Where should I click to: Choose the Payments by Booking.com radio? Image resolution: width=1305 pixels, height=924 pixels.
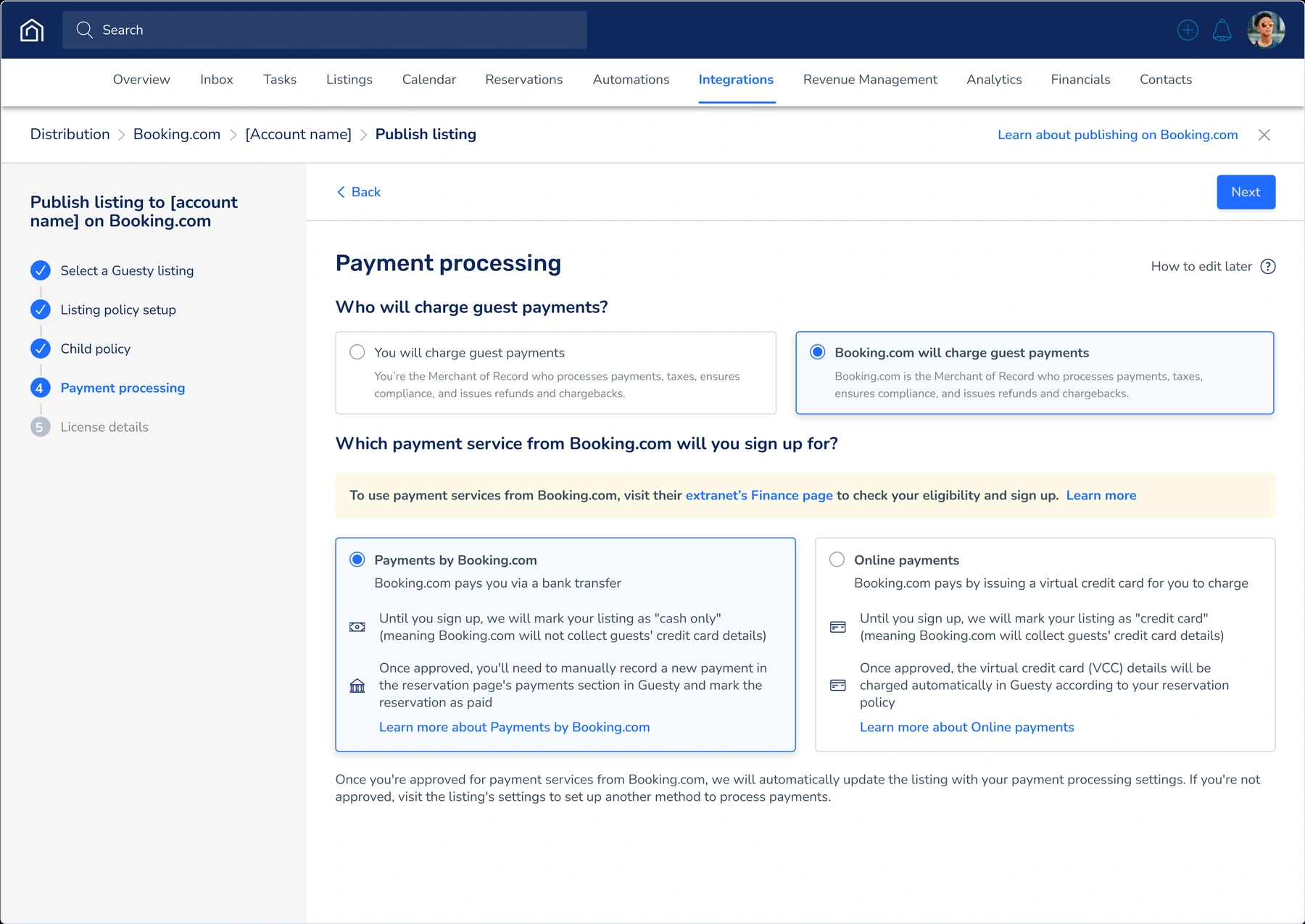(357, 559)
